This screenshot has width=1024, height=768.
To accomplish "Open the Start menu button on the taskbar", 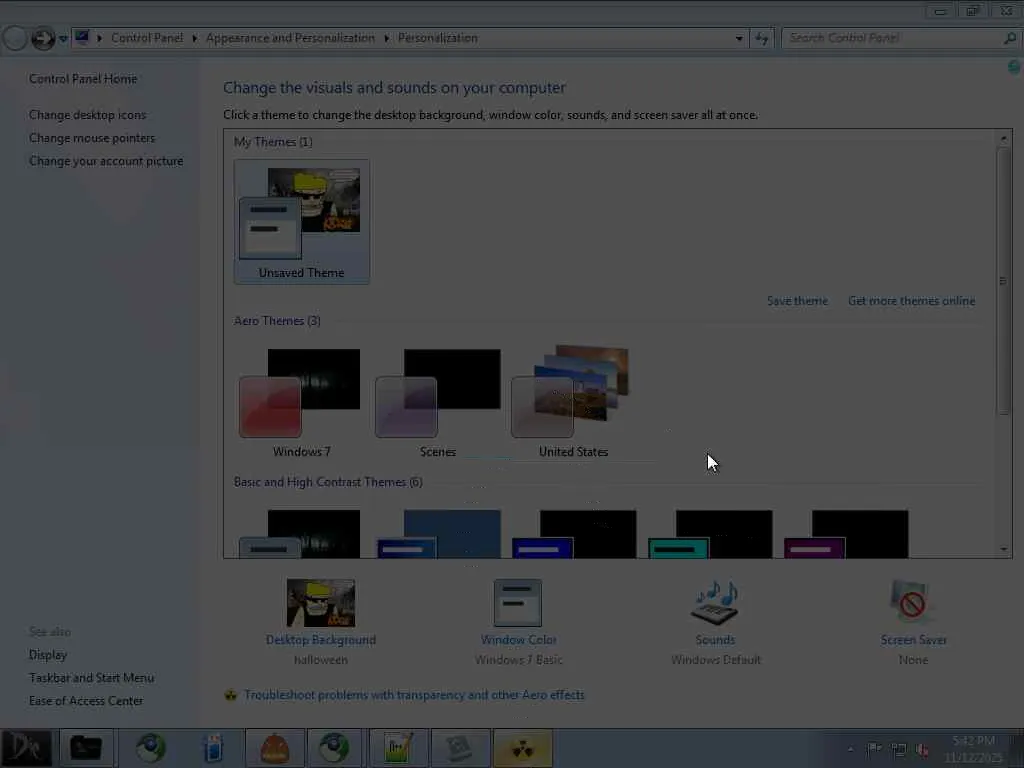I will 26,748.
